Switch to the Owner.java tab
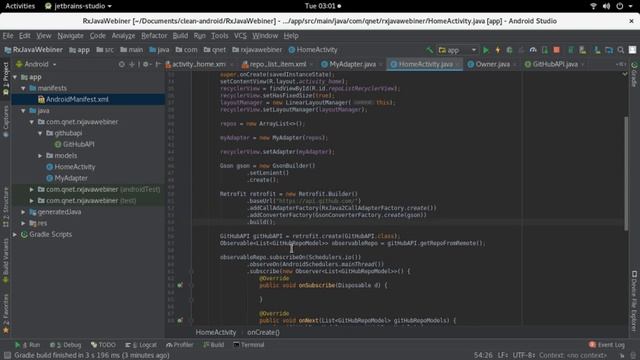The image size is (640, 360). tap(492, 64)
